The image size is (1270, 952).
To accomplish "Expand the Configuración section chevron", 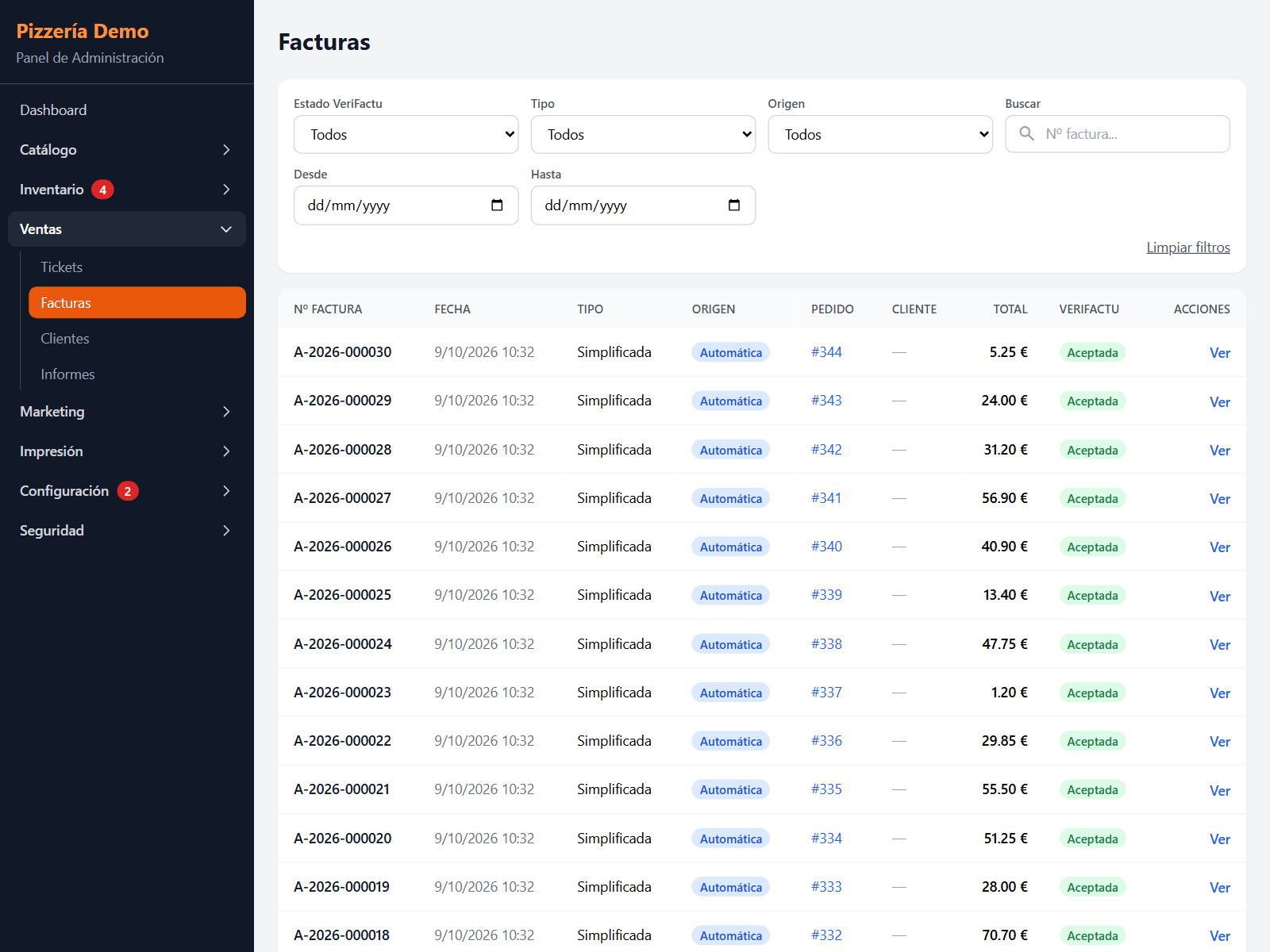I will 226,491.
